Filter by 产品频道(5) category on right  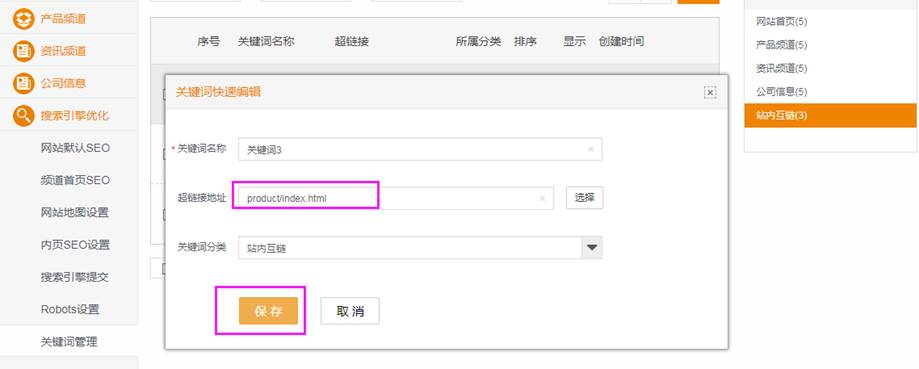click(781, 45)
